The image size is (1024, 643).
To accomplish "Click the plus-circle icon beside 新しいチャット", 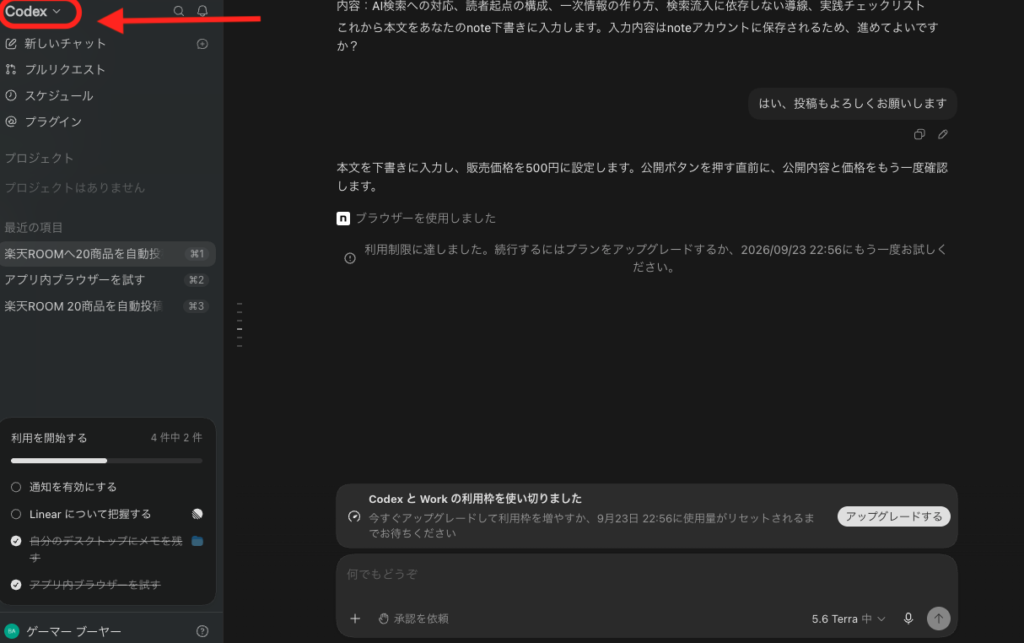I will click(x=202, y=44).
